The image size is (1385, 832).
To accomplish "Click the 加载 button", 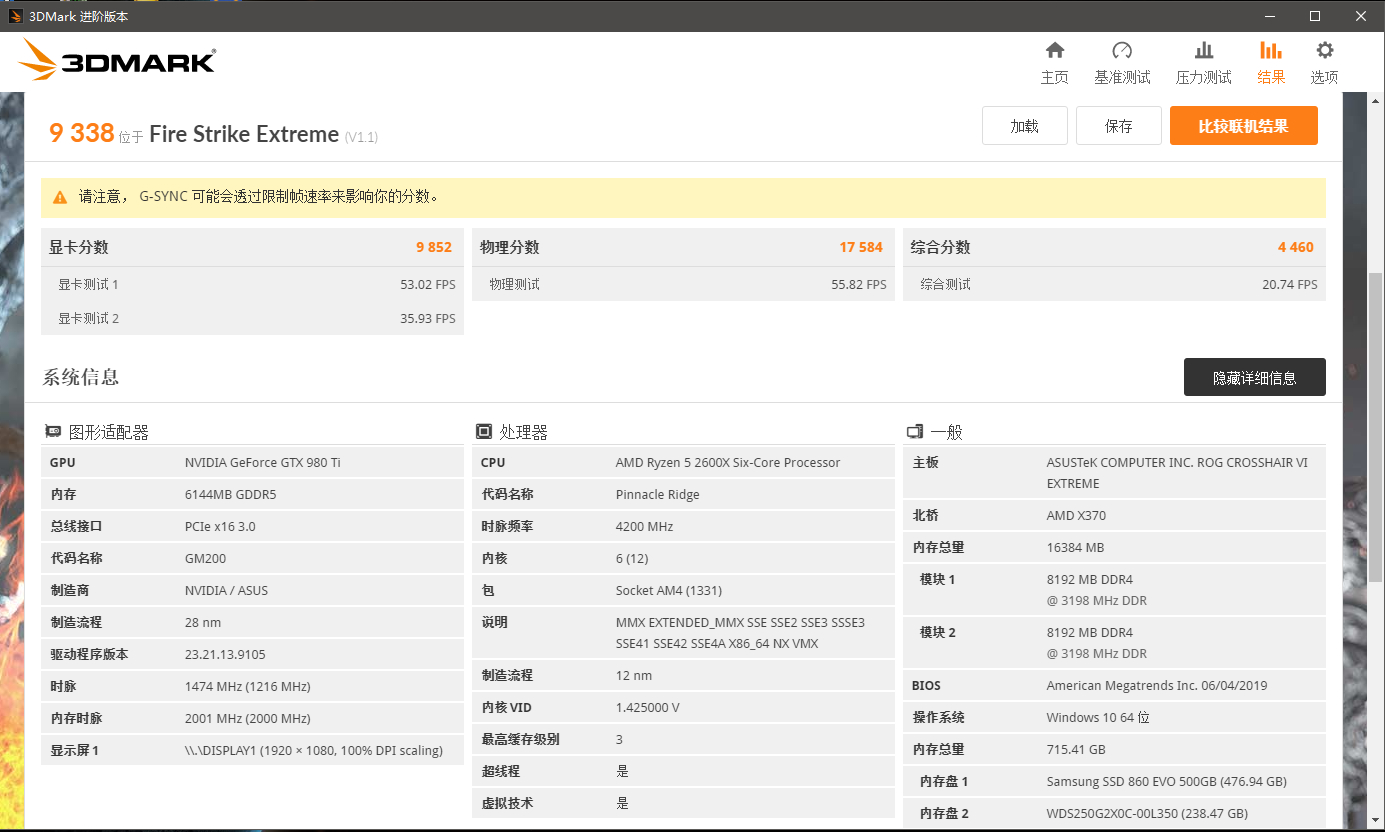I will pyautogui.click(x=1025, y=126).
